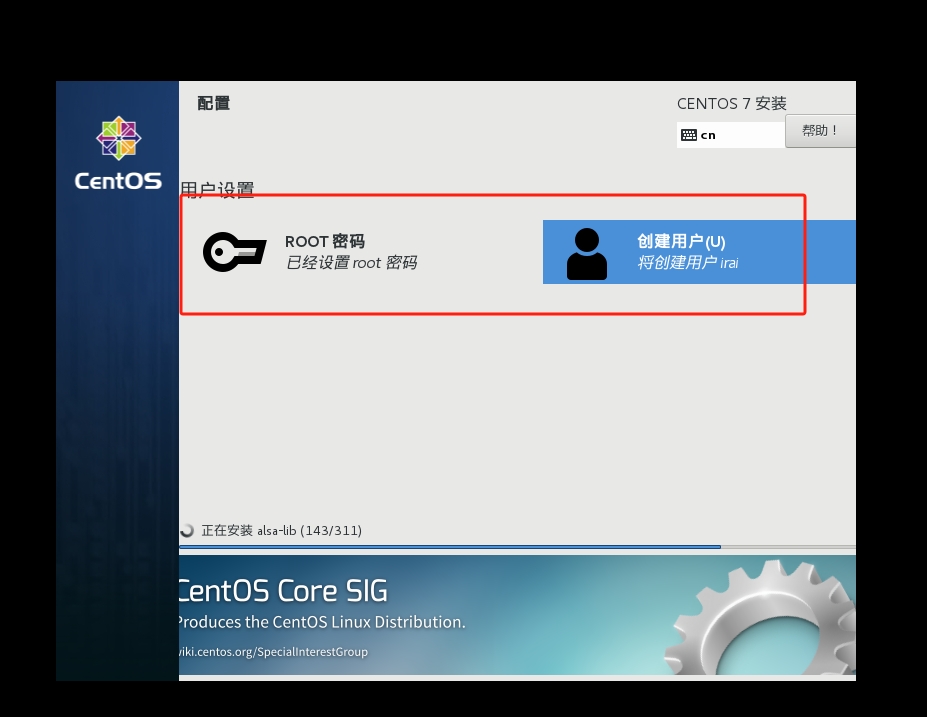The height and width of the screenshot is (717, 927).
Task: Click the key icon beside ROOT 密码
Action: click(x=235, y=252)
